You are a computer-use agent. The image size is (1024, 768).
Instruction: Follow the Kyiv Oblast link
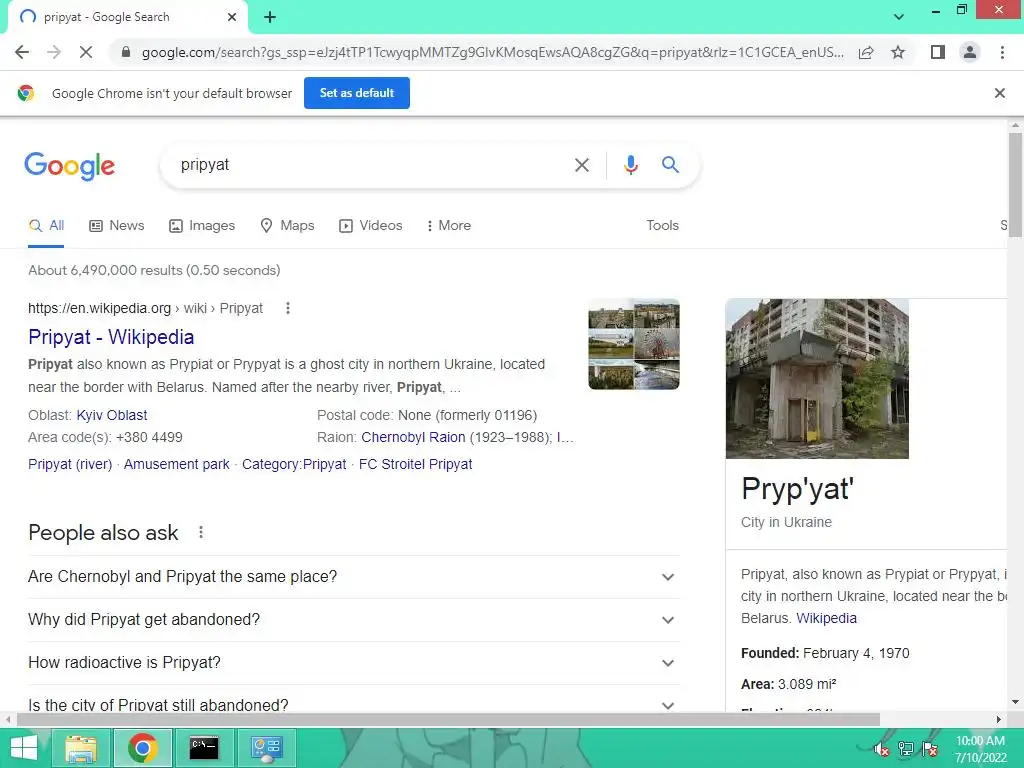coord(112,415)
